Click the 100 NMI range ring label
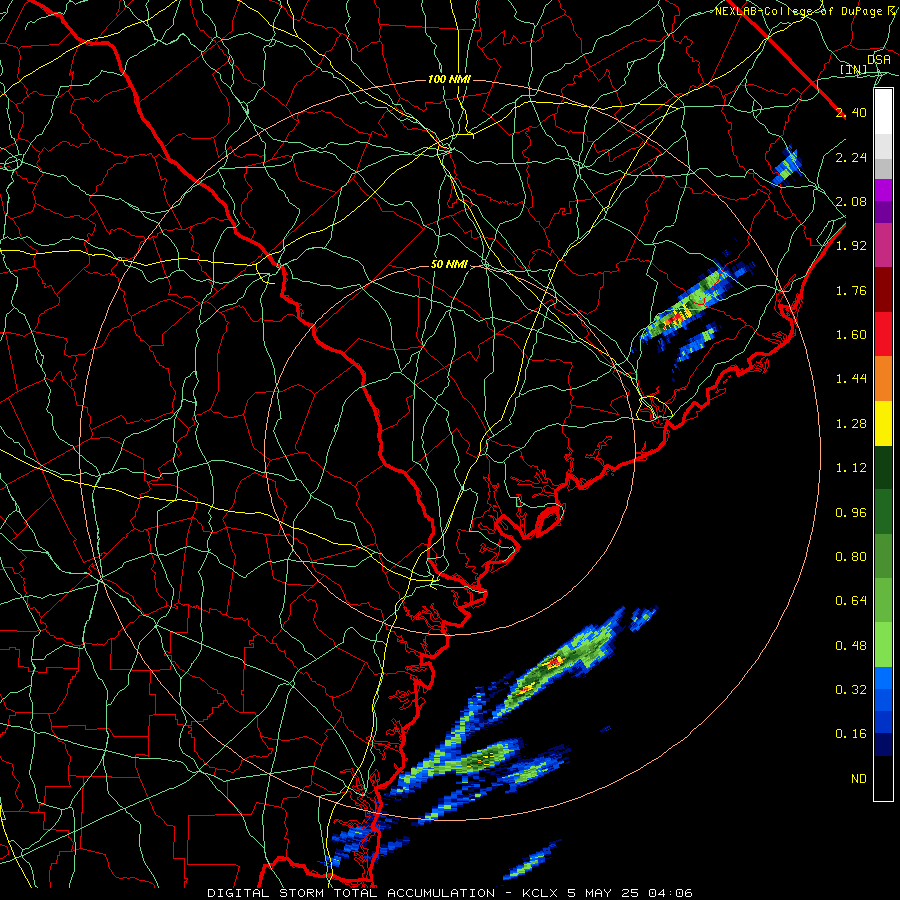The width and height of the screenshot is (900, 900). pos(449,79)
